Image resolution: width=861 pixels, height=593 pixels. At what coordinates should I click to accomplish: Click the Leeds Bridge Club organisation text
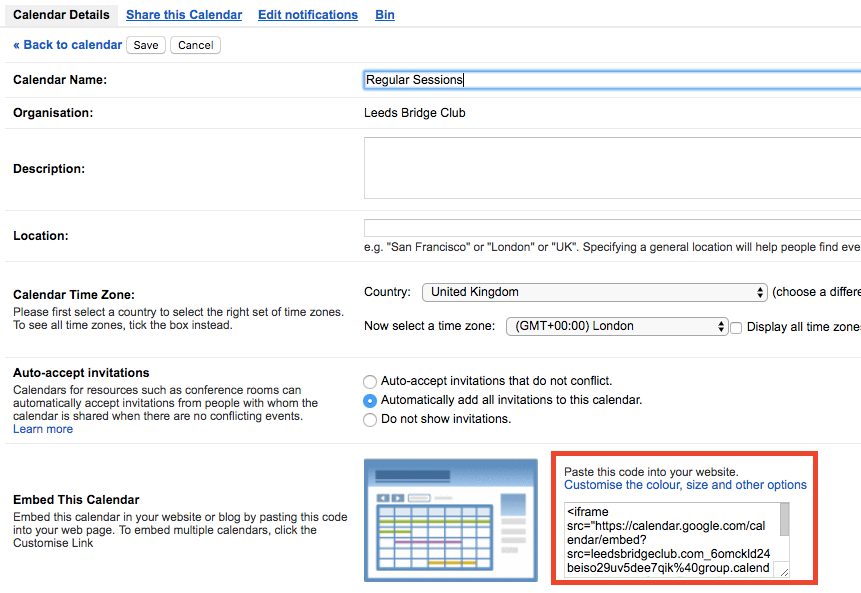coord(415,113)
